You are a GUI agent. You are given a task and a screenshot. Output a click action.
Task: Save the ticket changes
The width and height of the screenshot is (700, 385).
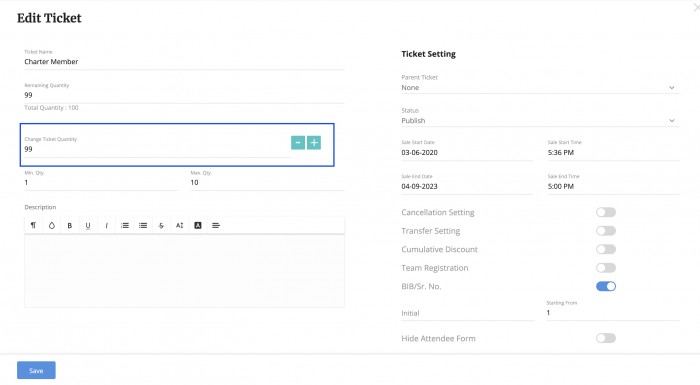pos(36,370)
